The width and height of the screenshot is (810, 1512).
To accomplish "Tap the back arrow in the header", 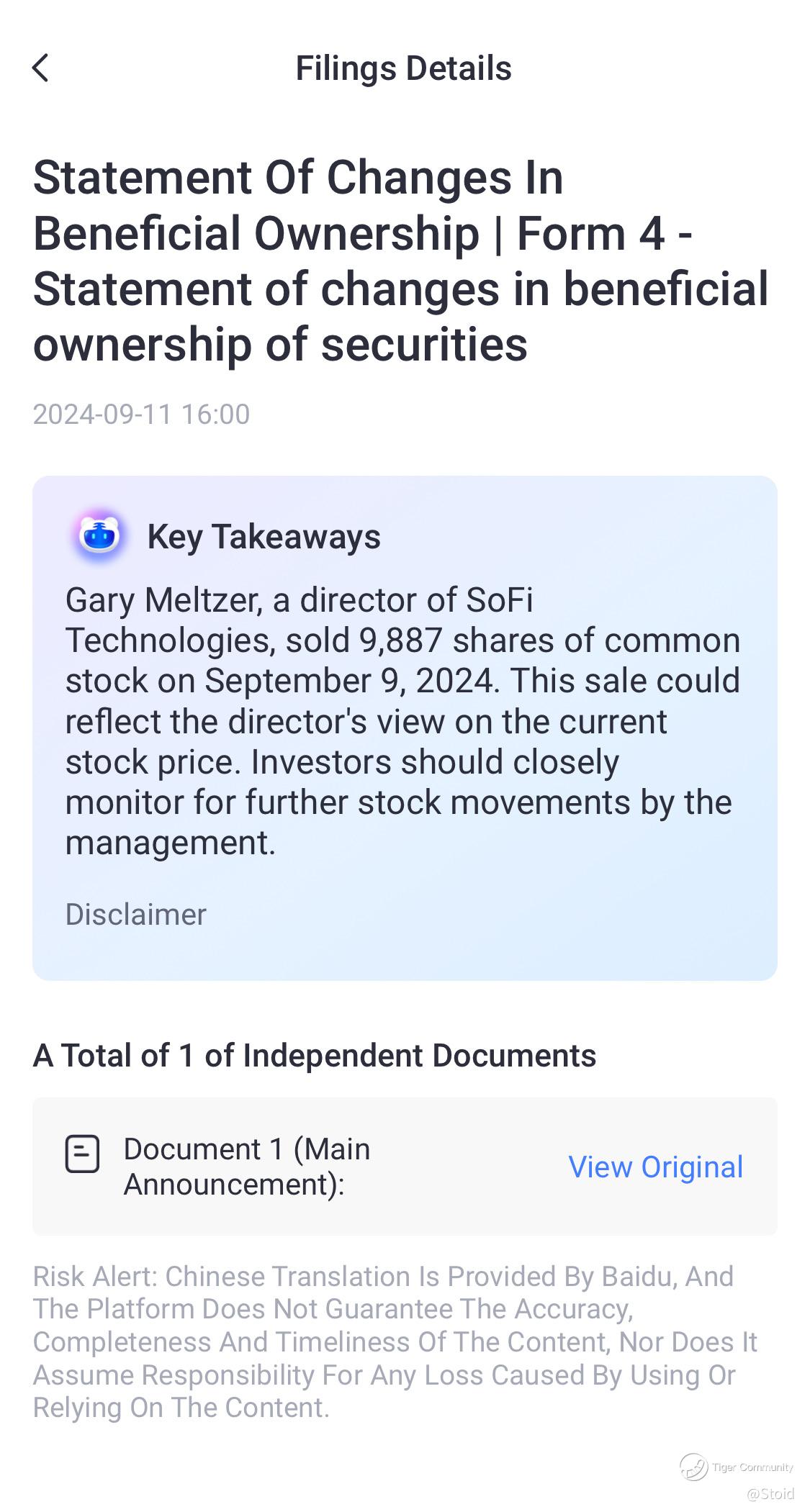I will click(41, 68).
